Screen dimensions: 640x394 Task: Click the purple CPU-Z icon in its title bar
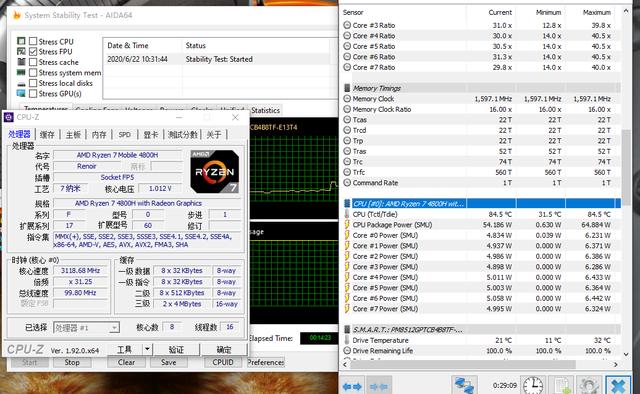[x=9, y=118]
